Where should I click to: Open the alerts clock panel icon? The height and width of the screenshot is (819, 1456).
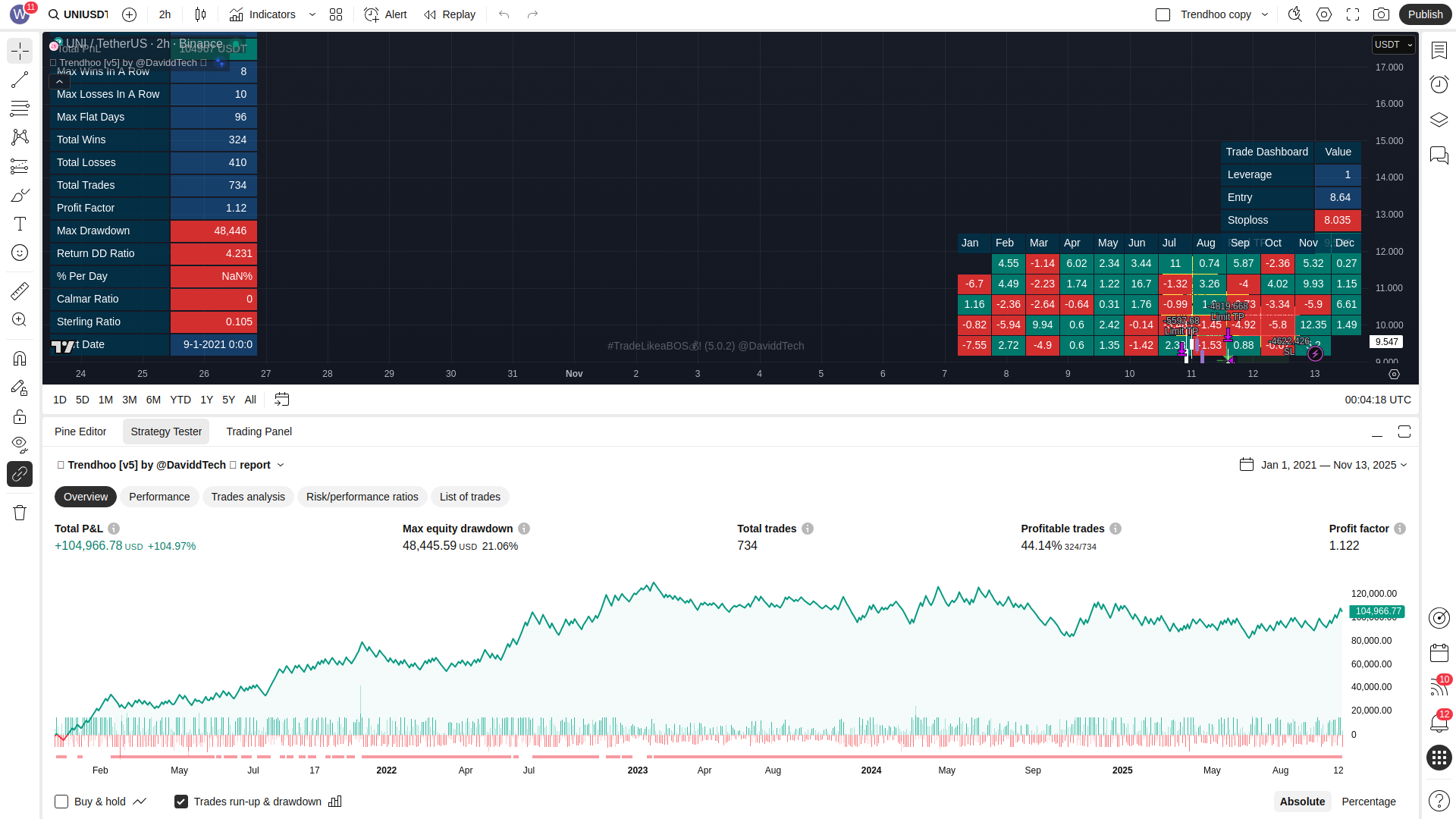tap(1439, 84)
